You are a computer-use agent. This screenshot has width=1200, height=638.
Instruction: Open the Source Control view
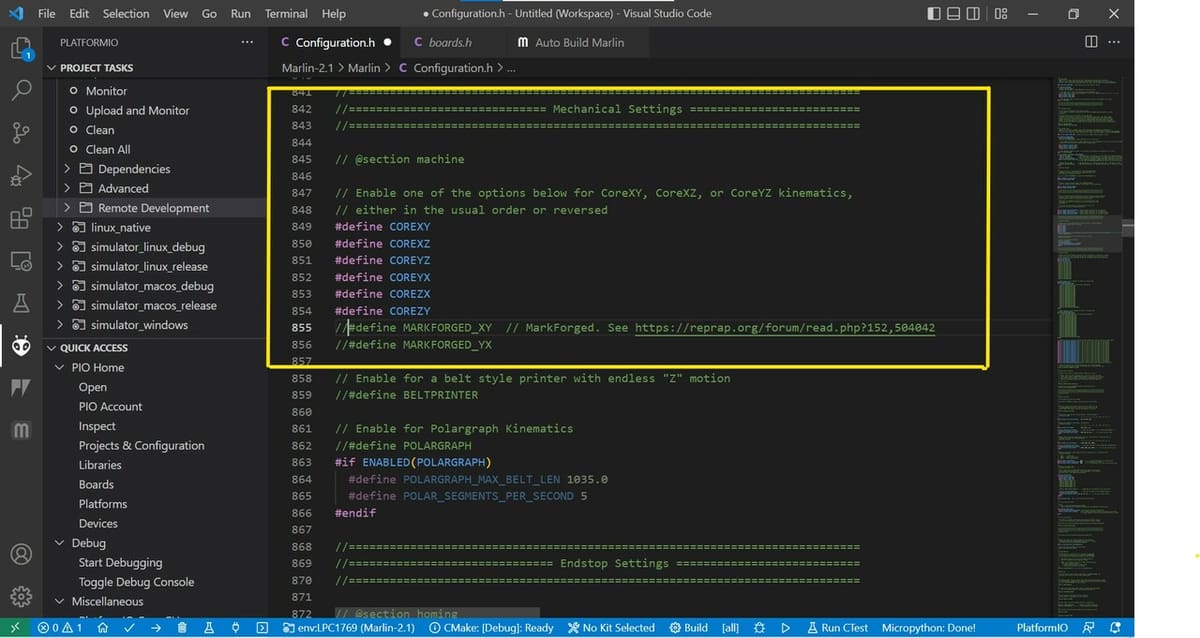[x=21, y=133]
